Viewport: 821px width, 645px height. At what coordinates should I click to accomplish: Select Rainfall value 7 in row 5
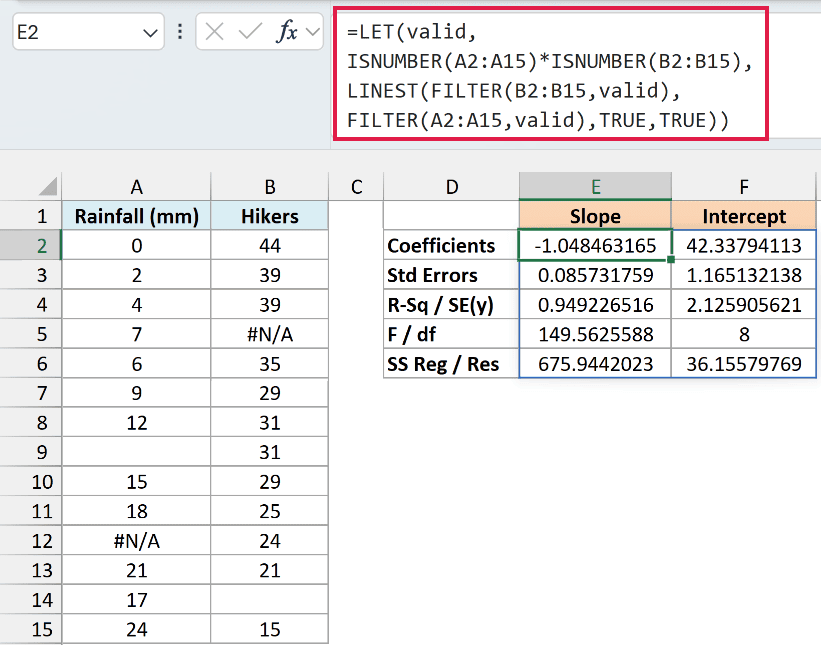click(136, 334)
